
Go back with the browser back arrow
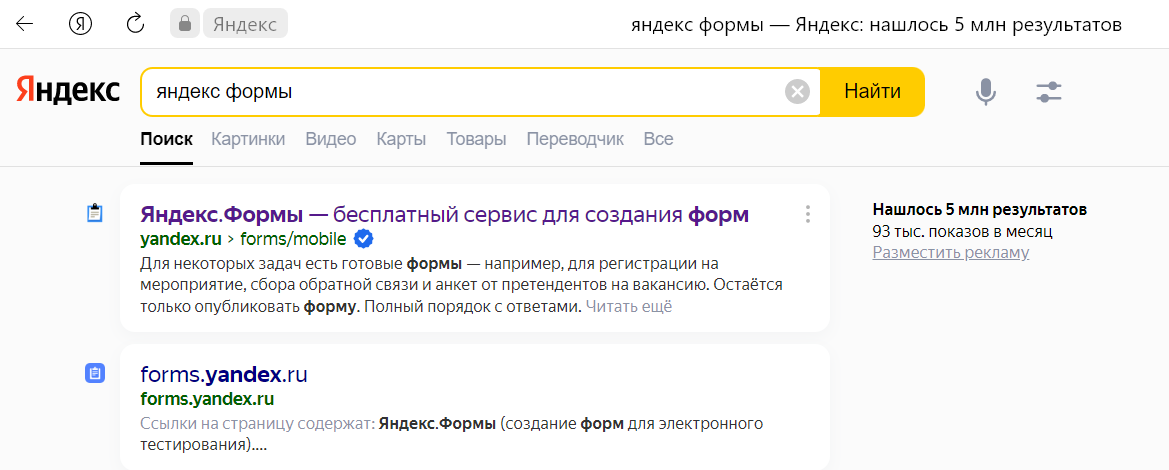(x=25, y=24)
